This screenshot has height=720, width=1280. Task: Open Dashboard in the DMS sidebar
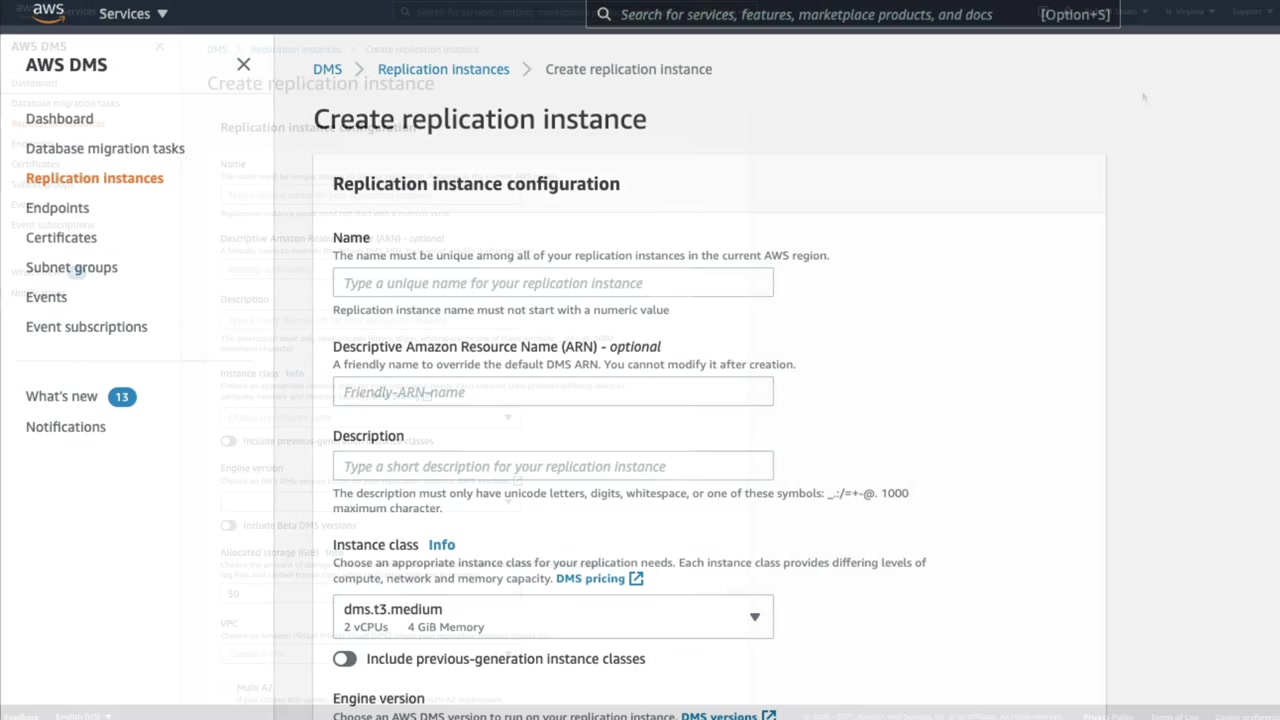(59, 119)
